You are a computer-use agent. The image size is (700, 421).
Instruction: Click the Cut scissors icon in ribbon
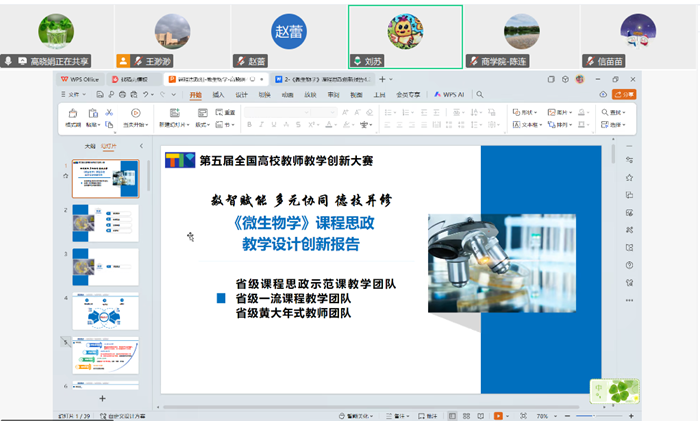coord(109,112)
